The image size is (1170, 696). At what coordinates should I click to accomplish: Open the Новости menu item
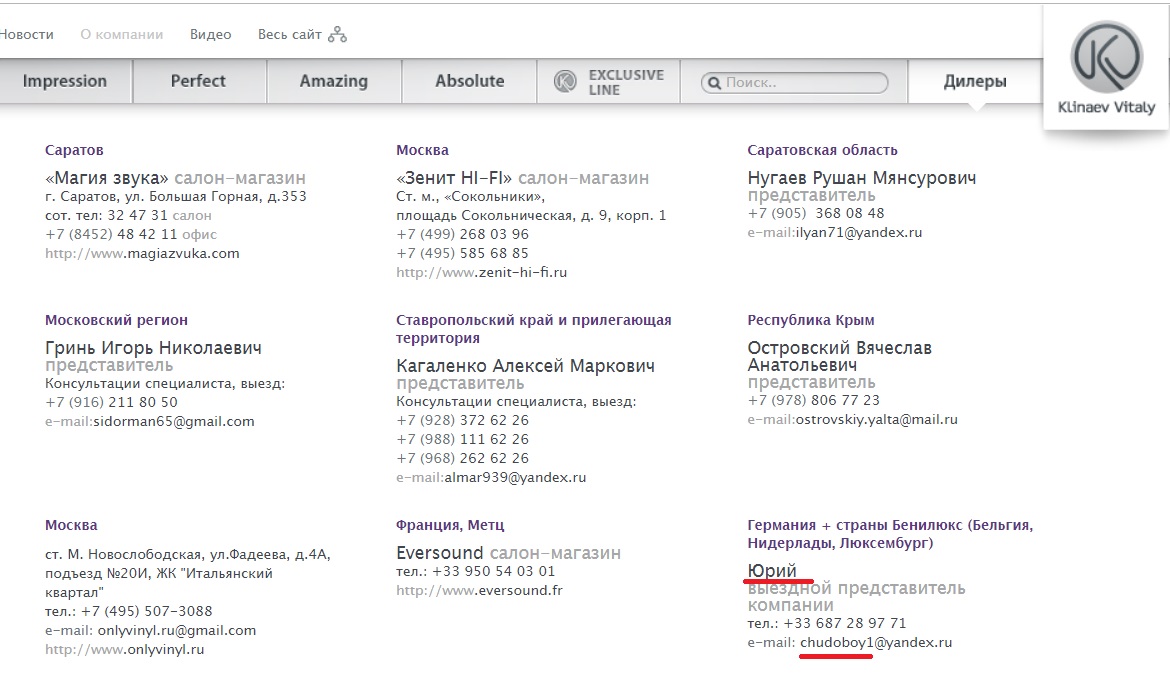[x=26, y=35]
